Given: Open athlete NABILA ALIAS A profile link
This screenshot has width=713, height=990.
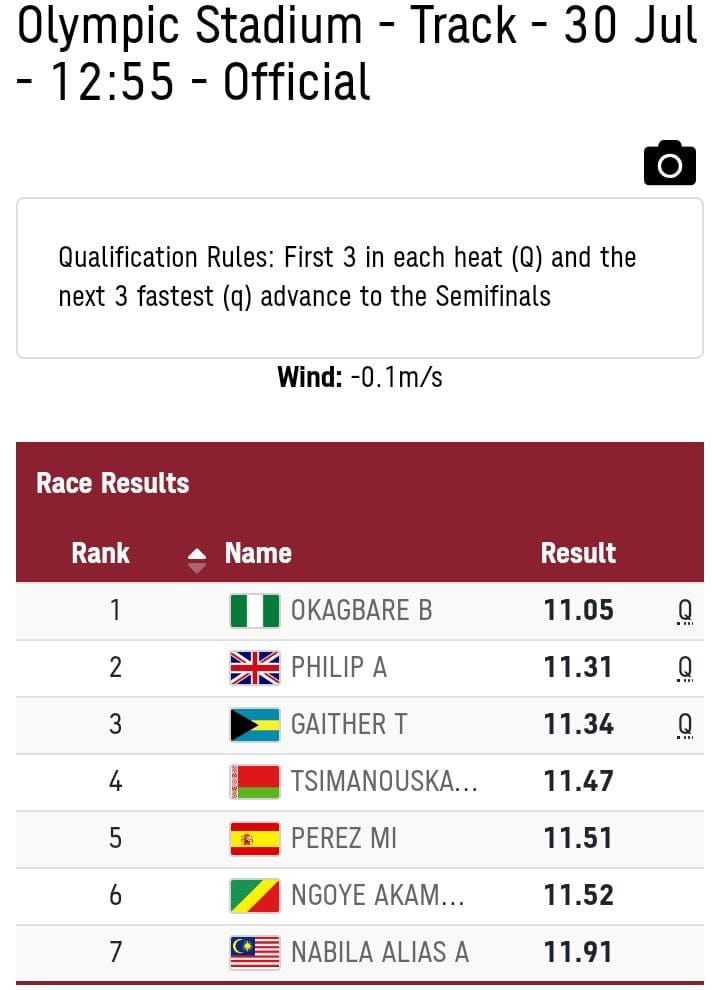Looking at the screenshot, I should (x=380, y=952).
